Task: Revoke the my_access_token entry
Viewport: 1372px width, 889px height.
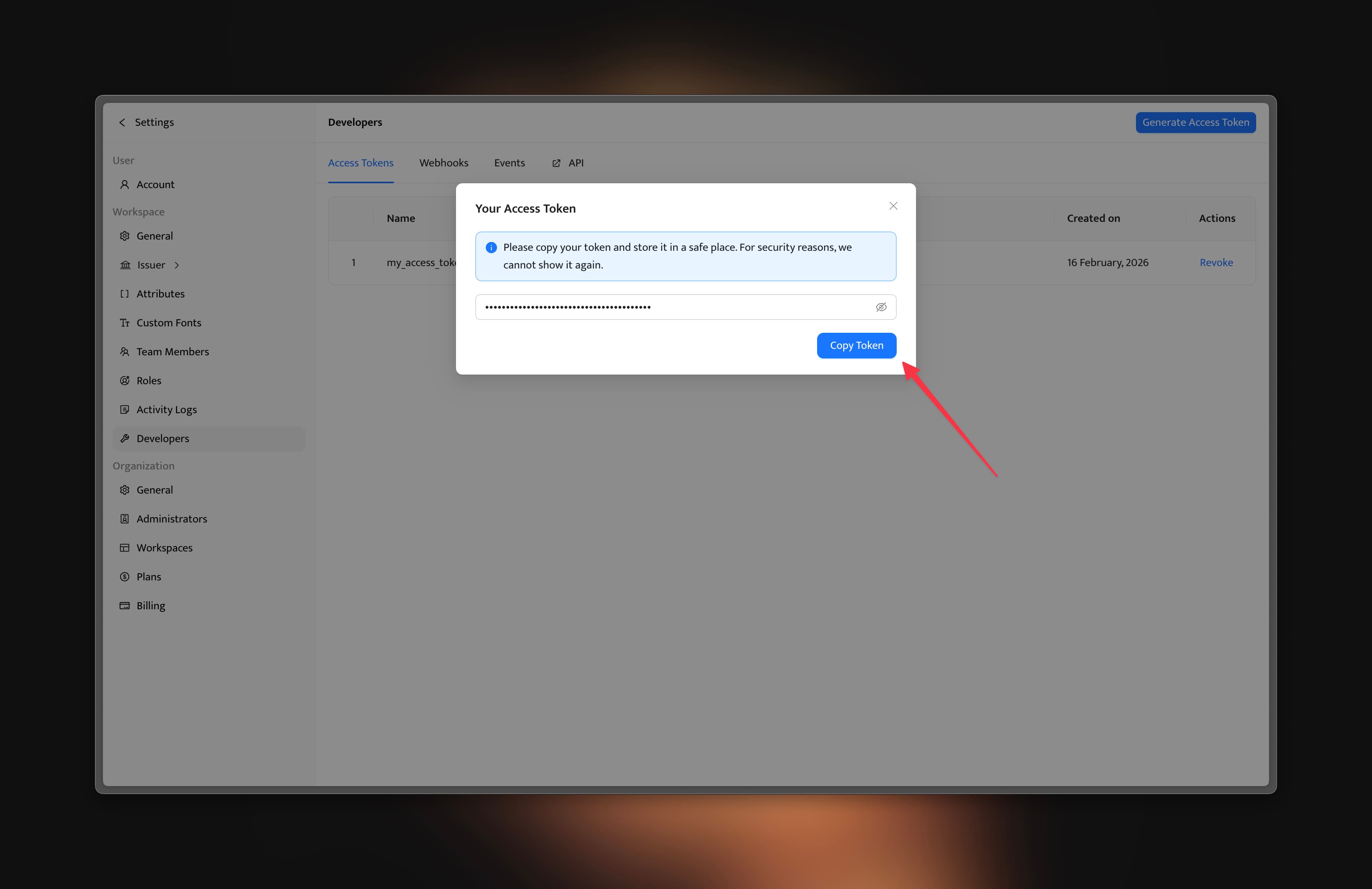Action: click(1216, 262)
